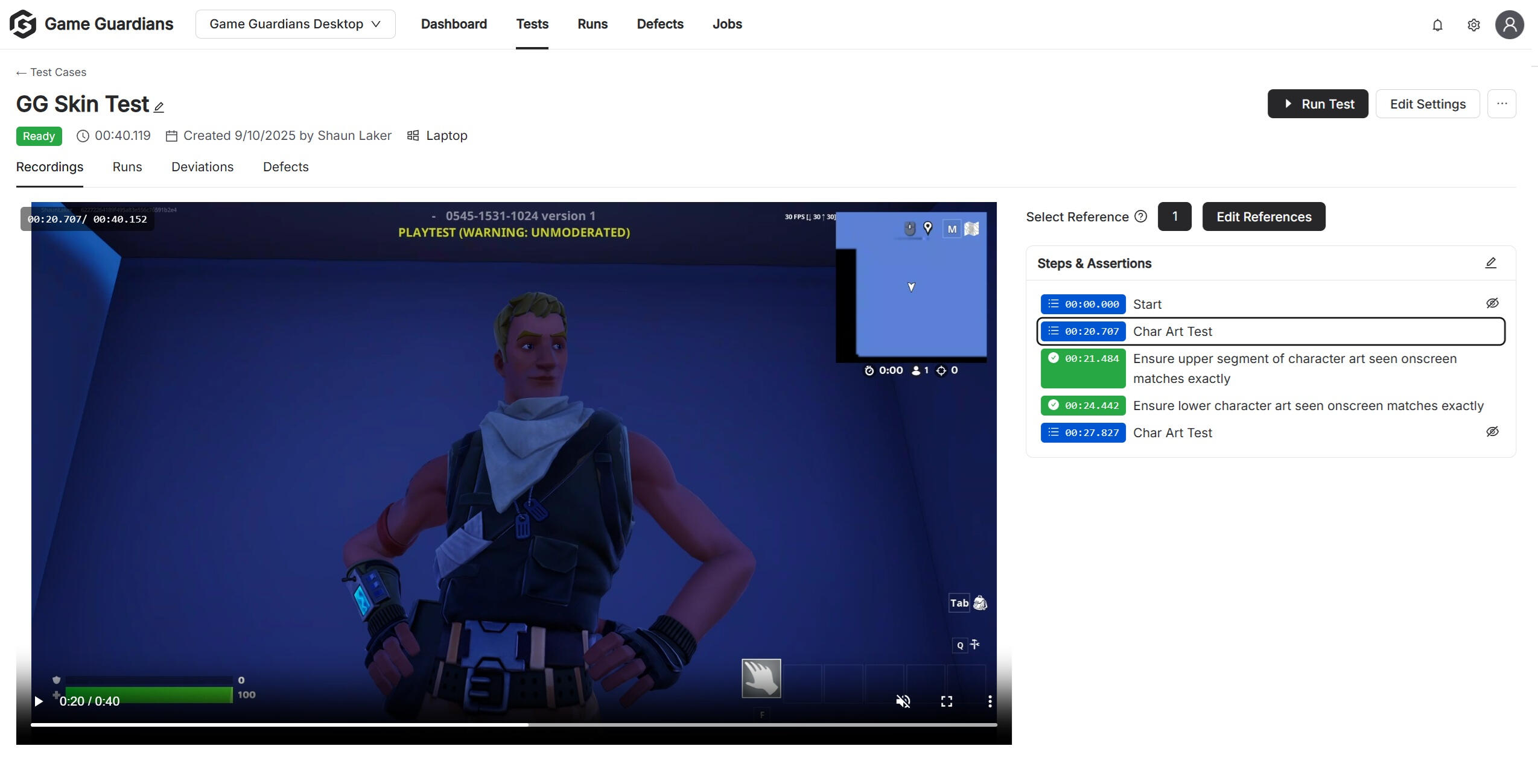Open Edit Settings

[1428, 104]
